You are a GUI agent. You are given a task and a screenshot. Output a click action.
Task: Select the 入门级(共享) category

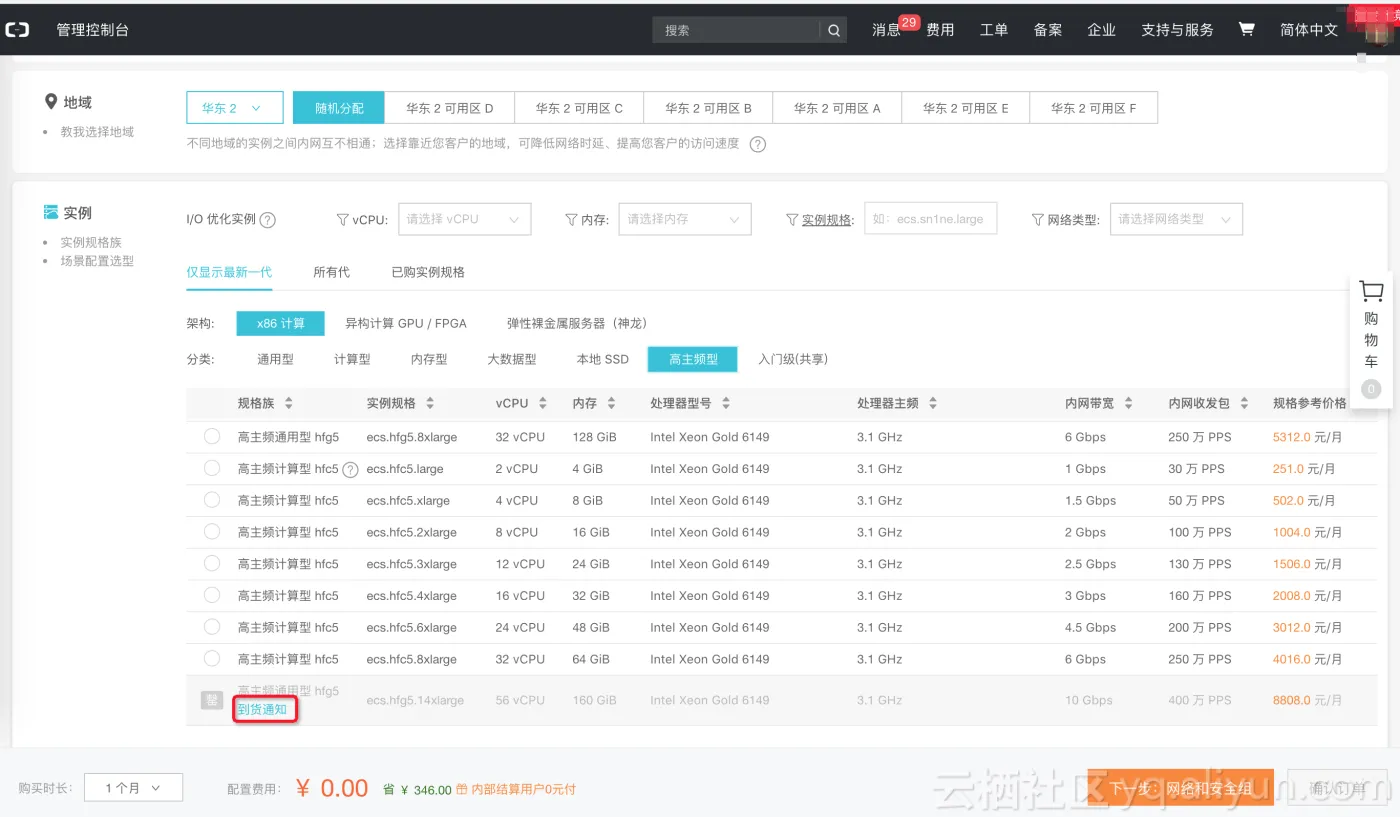coord(793,359)
